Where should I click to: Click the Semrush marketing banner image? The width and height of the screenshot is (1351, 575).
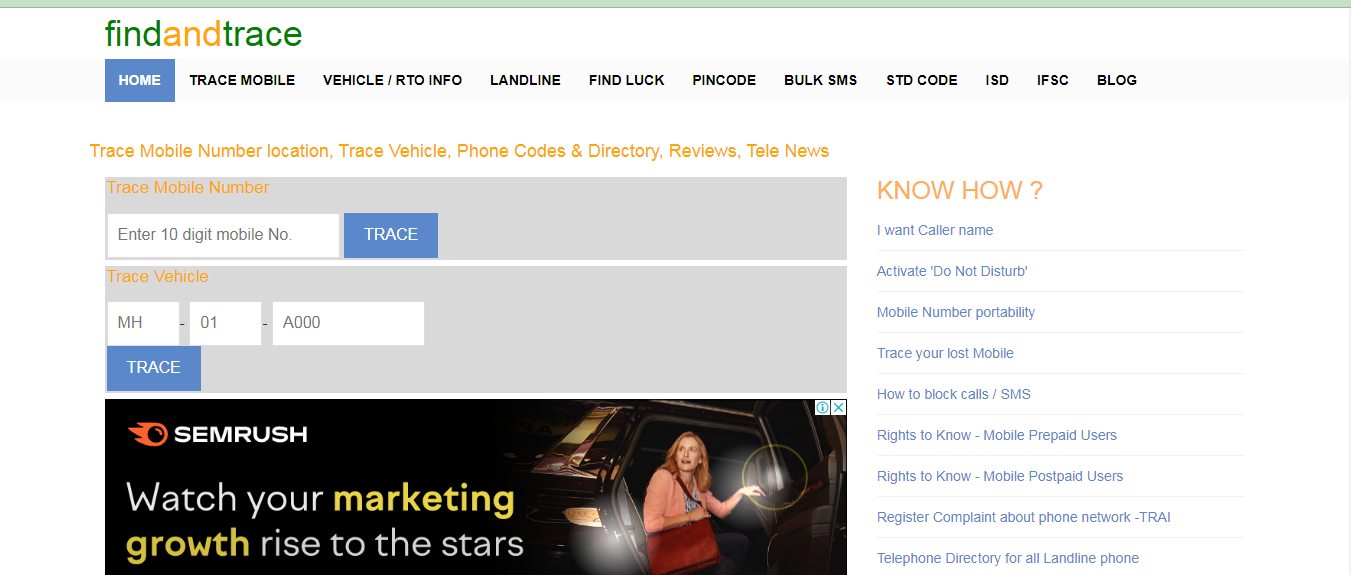(x=475, y=500)
